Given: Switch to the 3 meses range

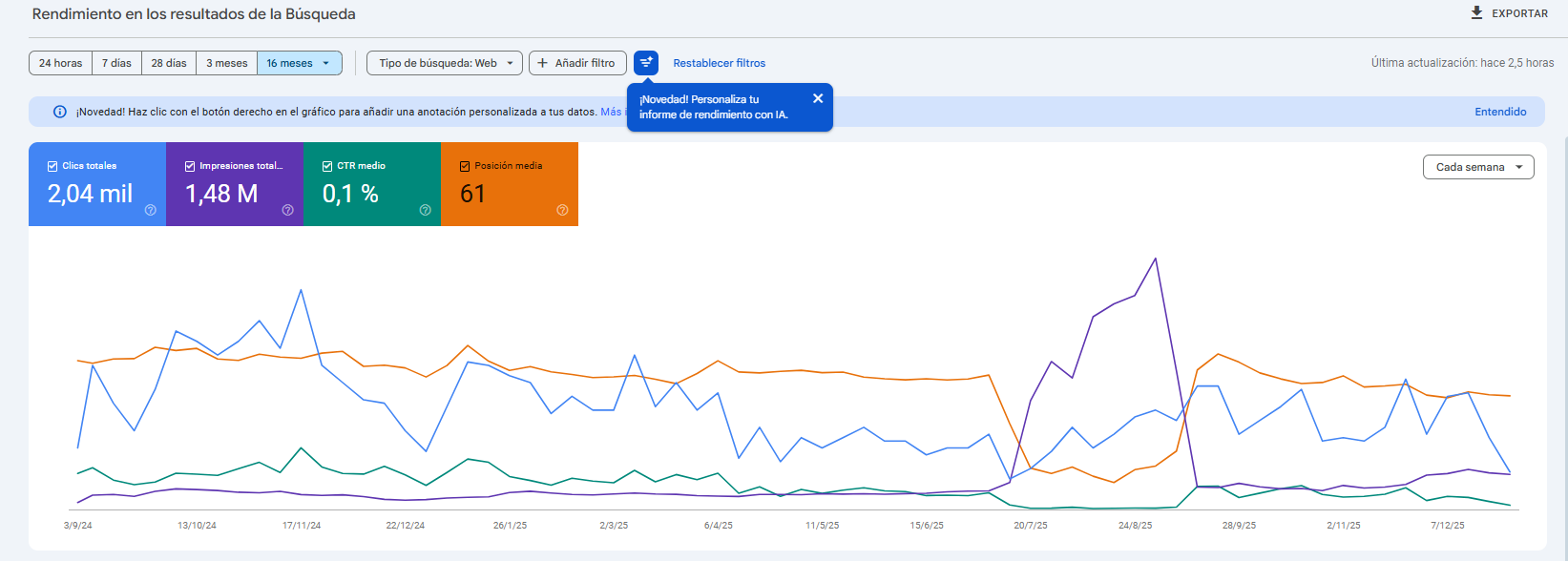Looking at the screenshot, I should (226, 63).
